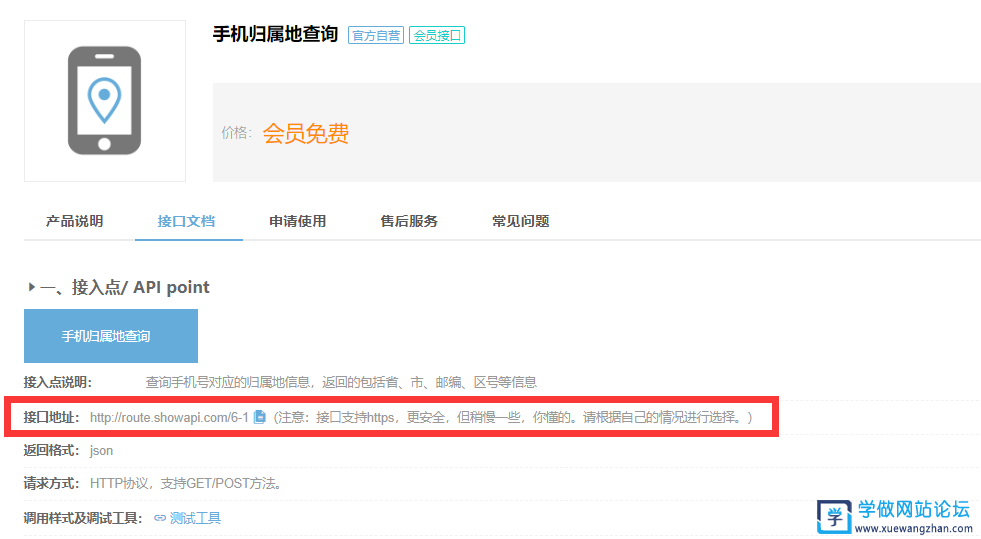
Task: Collapse the 接入点/ API point section triangle
Action: pyautogui.click(x=31, y=287)
